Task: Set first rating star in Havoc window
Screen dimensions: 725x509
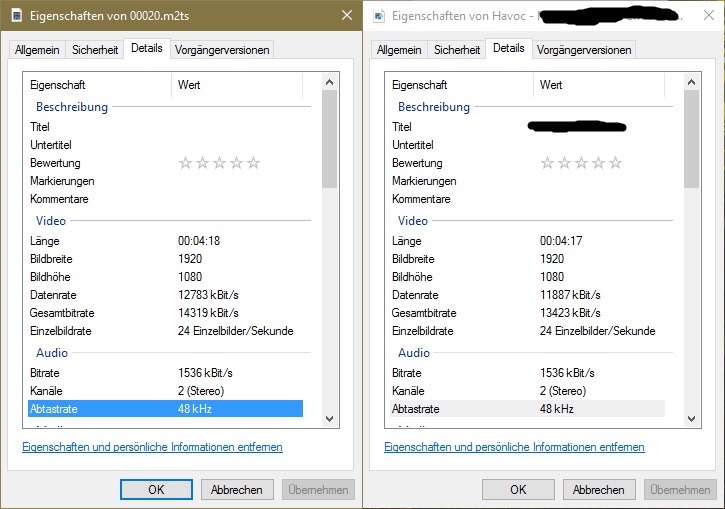Action: pos(547,163)
